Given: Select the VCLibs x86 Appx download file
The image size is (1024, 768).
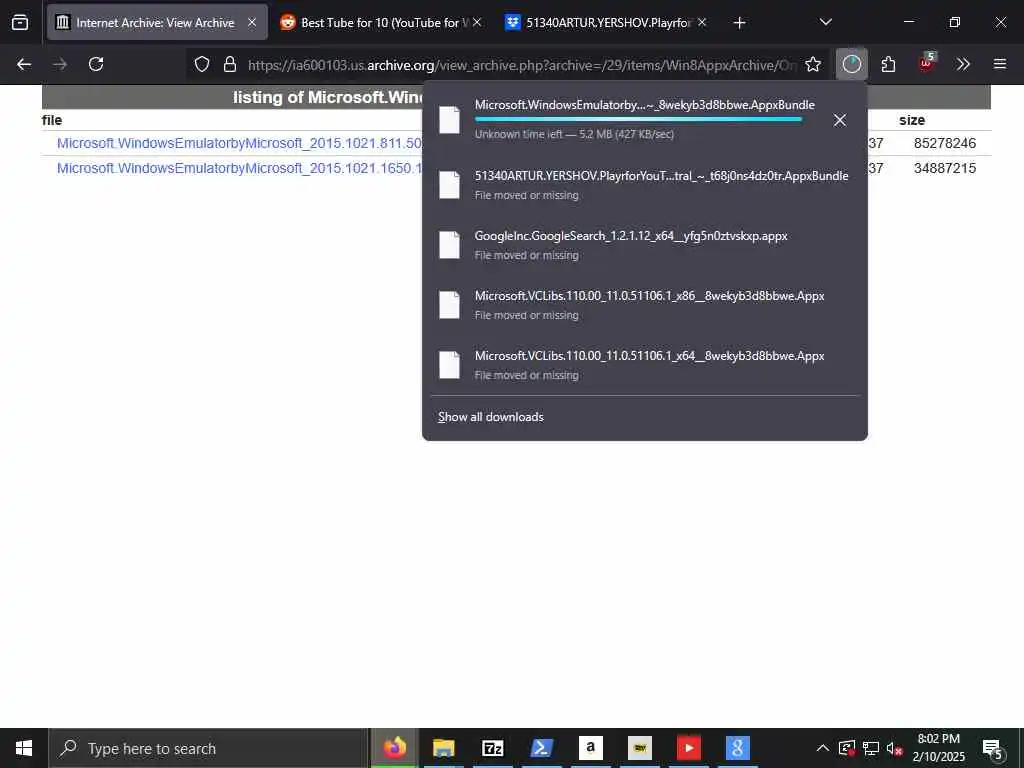Looking at the screenshot, I should pyautogui.click(x=645, y=305).
